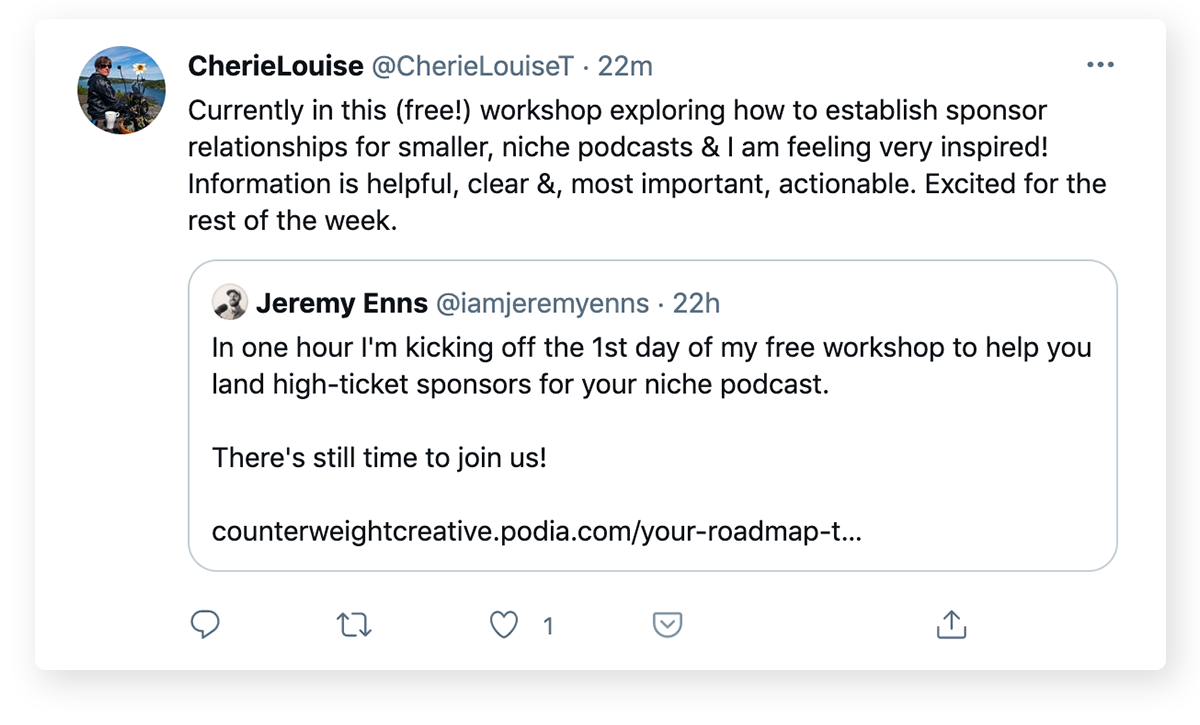Click the reply speech bubble icon
This screenshot has height=725, width=1200.
[x=204, y=625]
